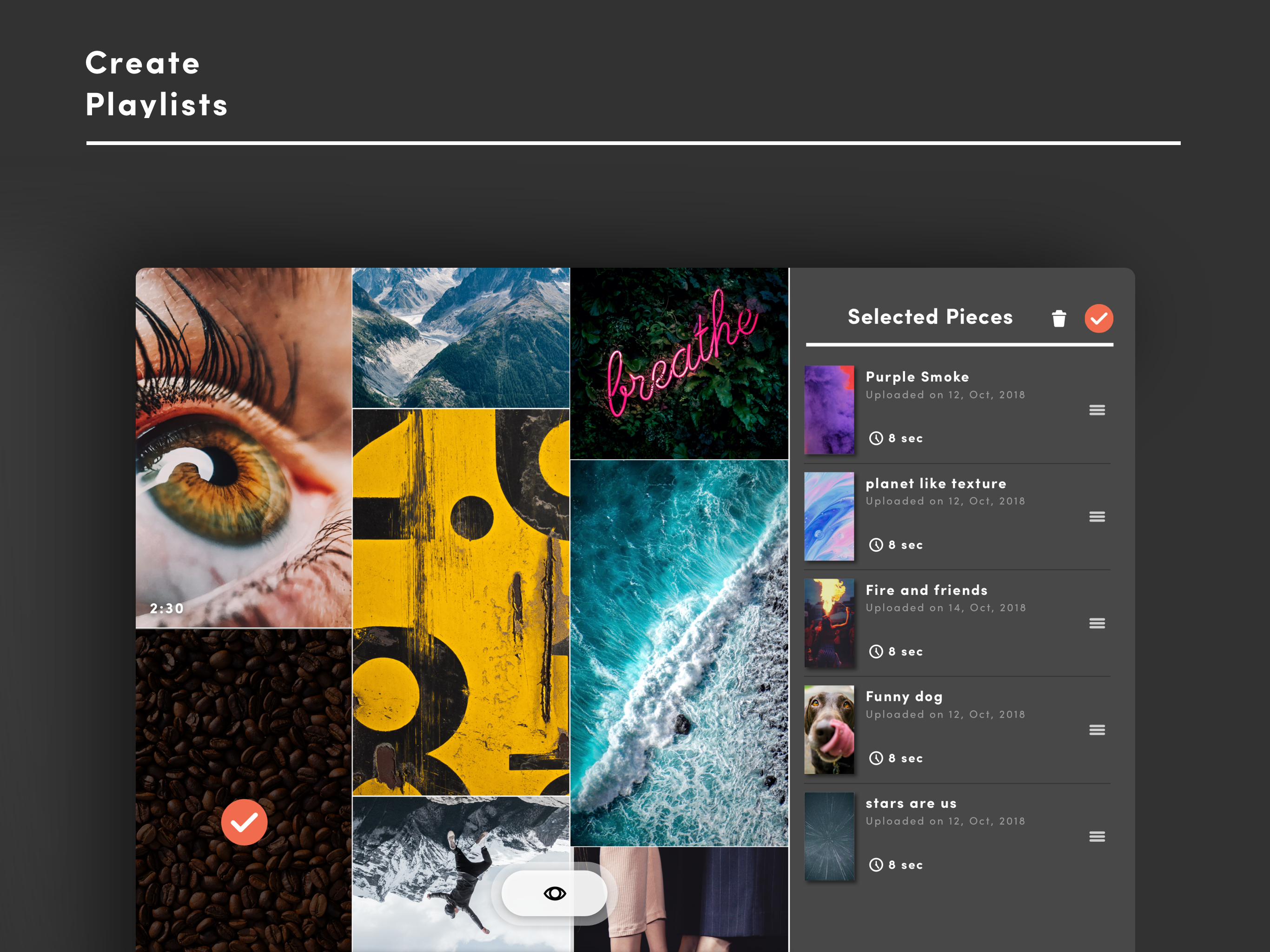Select the yellow and black abstract image
The width and height of the screenshot is (1270, 952).
(x=461, y=602)
